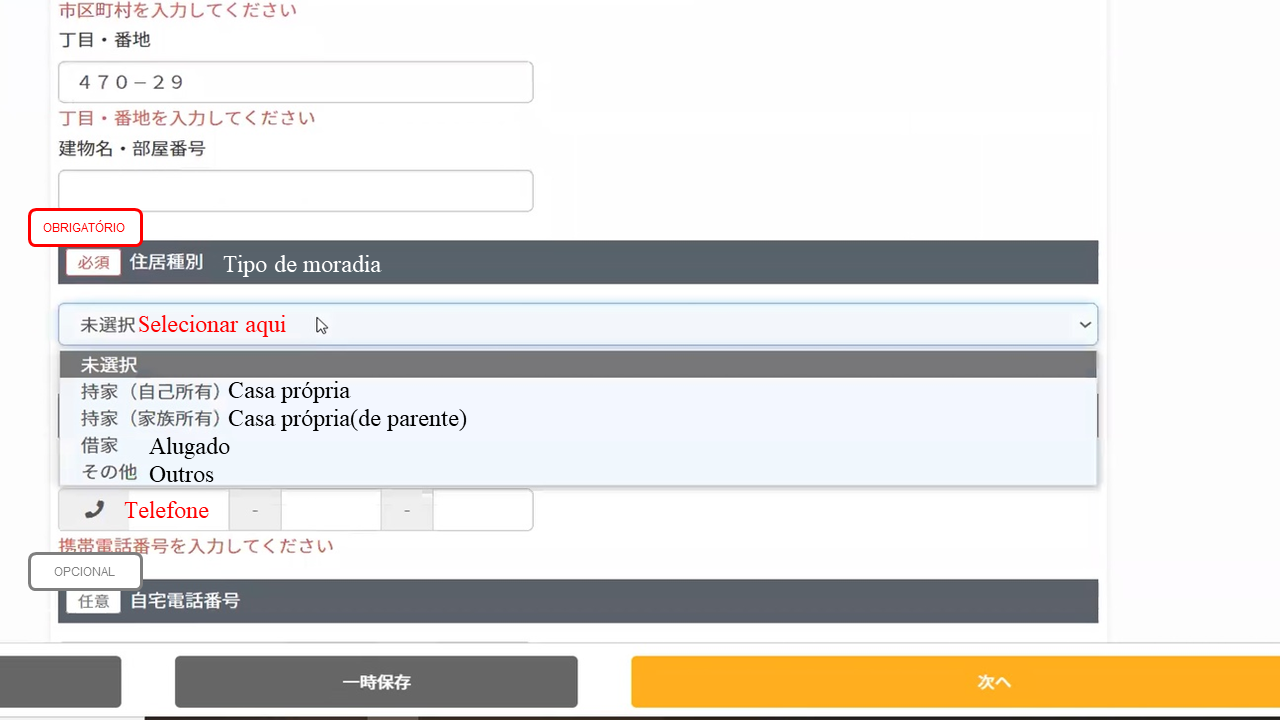Click the Tipo de moradia header text
This screenshot has height=720, width=1280.
point(301,264)
